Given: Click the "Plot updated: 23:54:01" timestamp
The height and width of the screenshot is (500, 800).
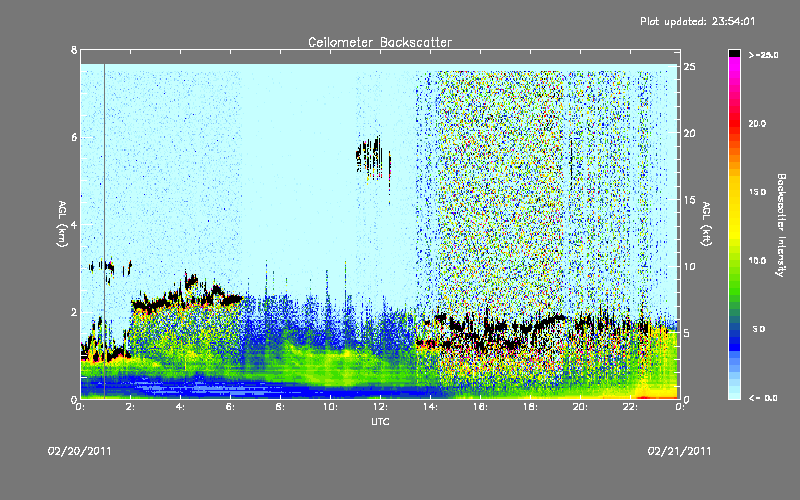Looking at the screenshot, I should 697,21.
